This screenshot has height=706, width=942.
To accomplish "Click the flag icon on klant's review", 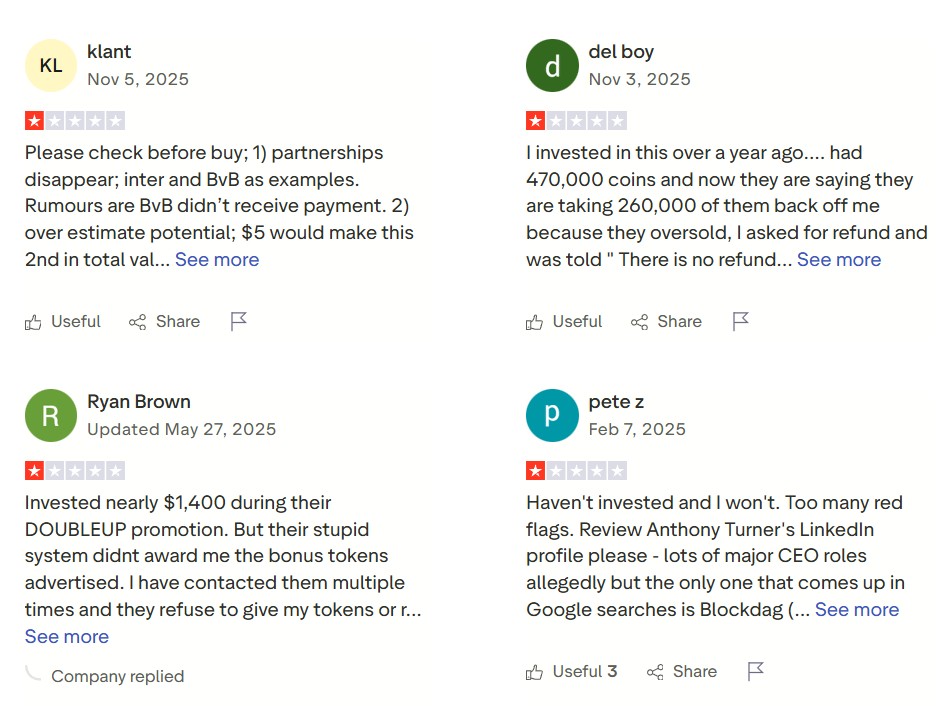I will point(239,321).
